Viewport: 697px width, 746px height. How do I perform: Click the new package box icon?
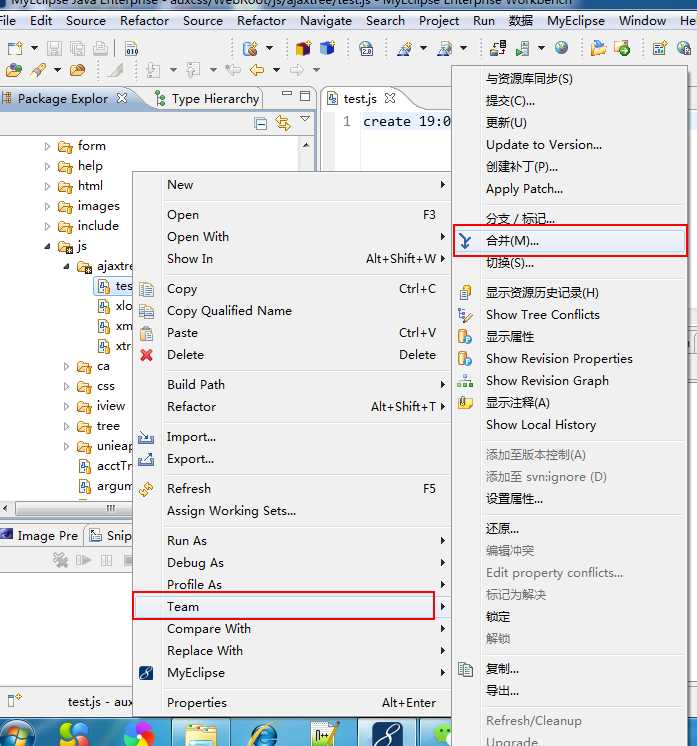point(303,48)
